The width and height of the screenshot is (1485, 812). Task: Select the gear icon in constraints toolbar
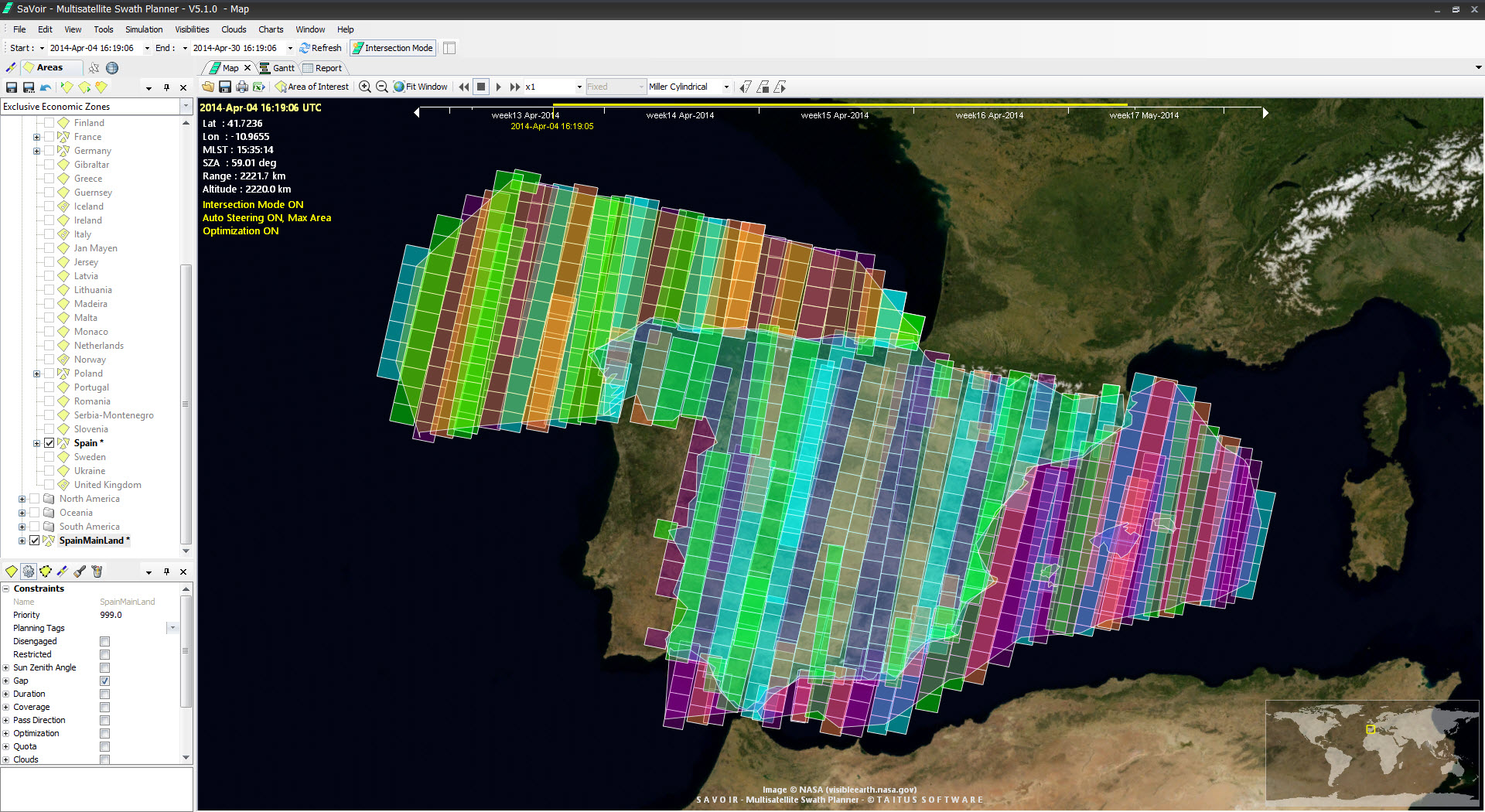tap(29, 571)
